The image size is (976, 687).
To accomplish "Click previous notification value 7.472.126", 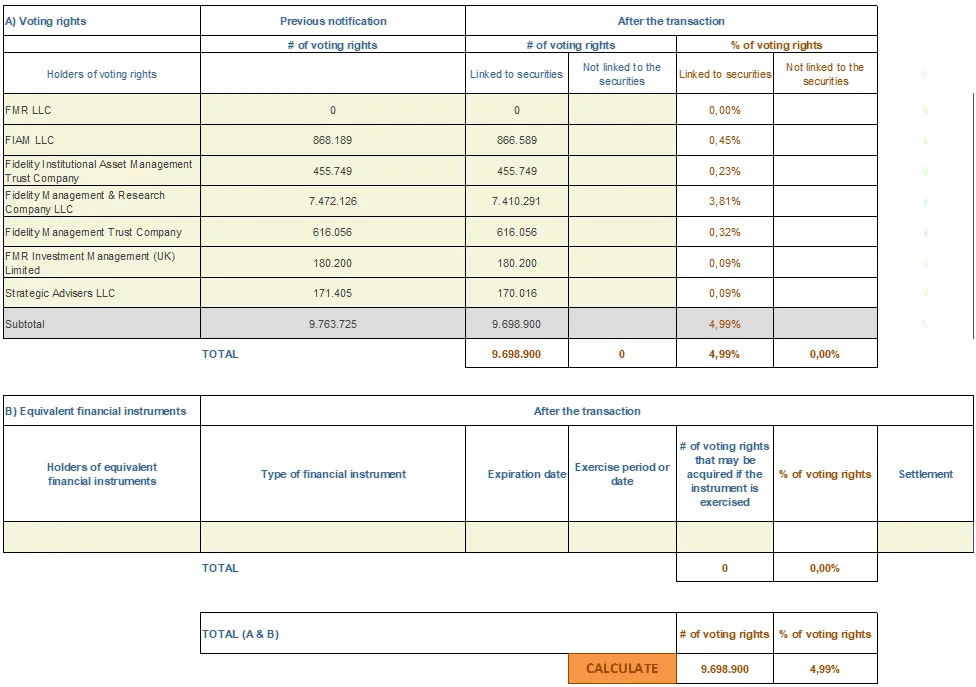I will point(332,201).
